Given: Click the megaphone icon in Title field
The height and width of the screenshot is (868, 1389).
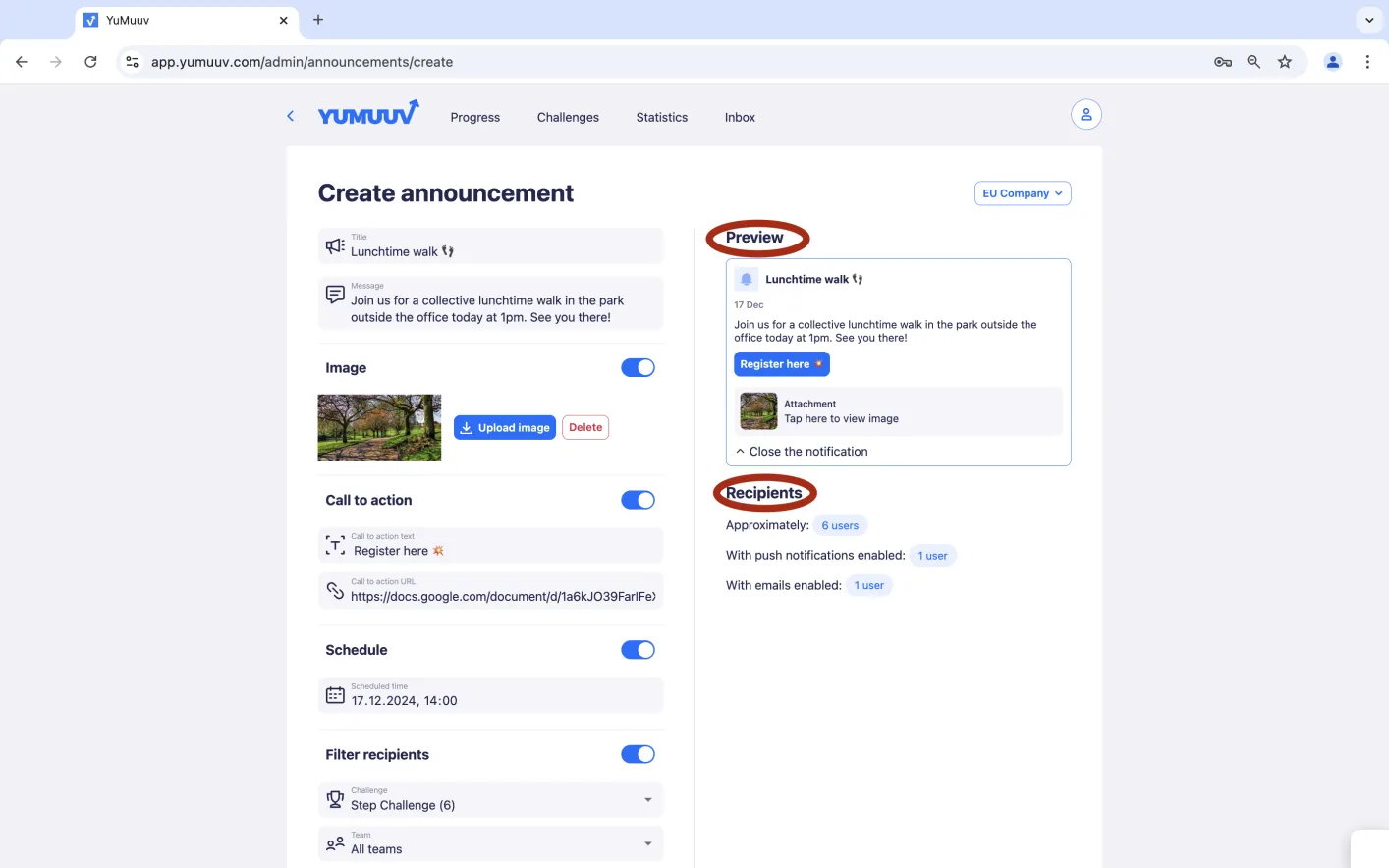Looking at the screenshot, I should tap(335, 245).
